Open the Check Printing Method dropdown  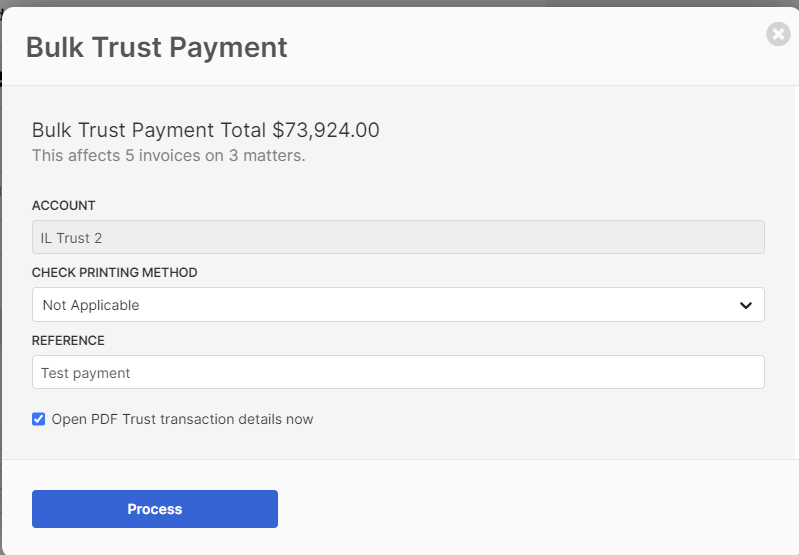pos(398,305)
